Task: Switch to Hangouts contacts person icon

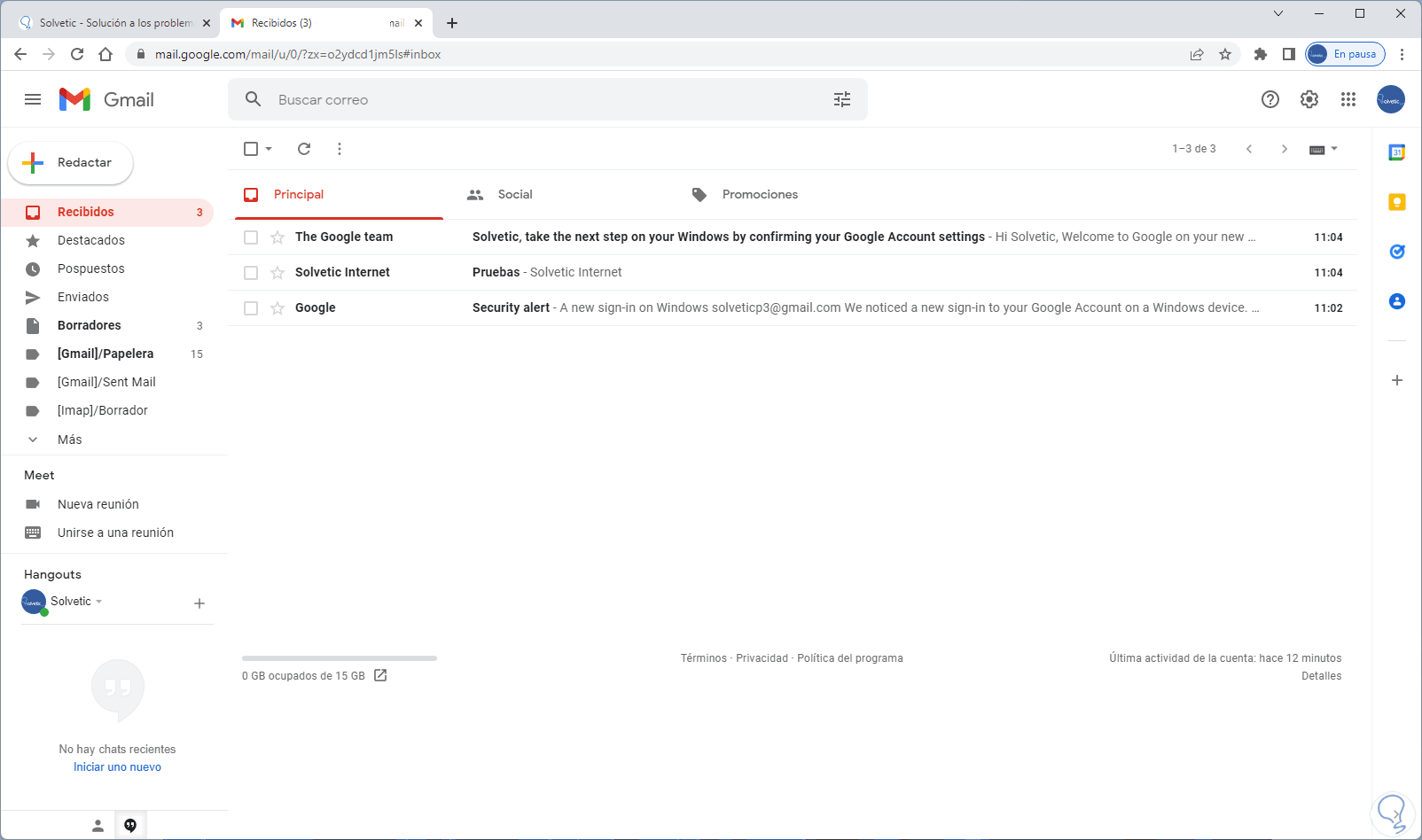Action: coord(98,826)
